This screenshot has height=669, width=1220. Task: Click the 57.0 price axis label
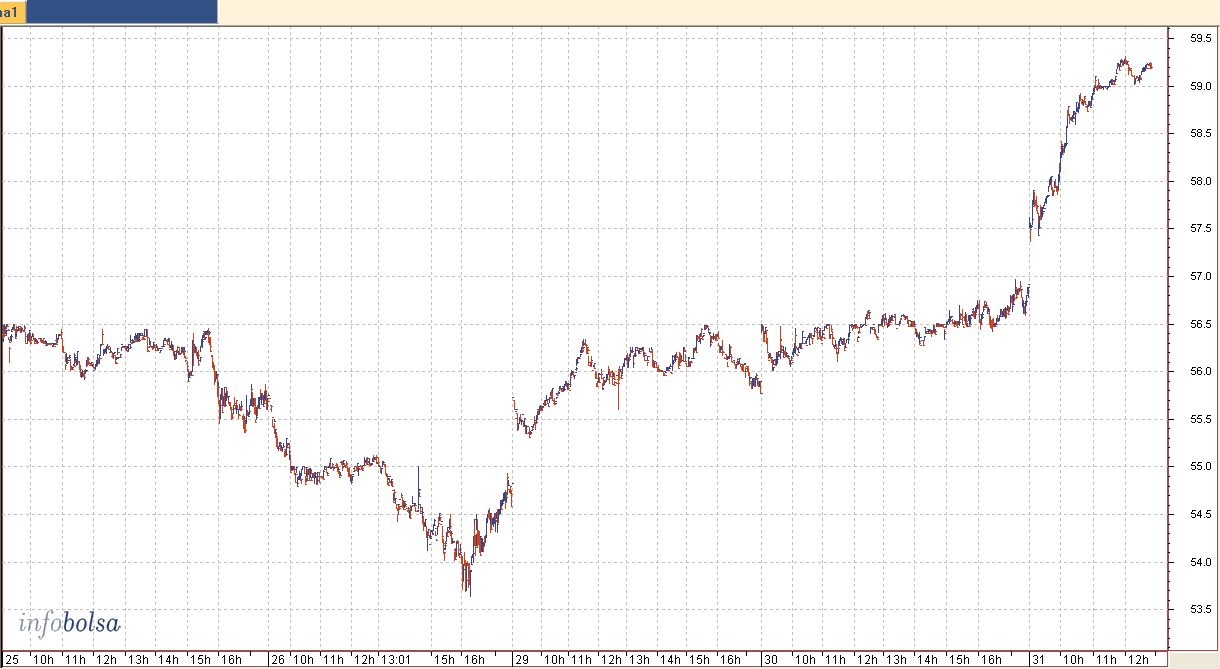[x=1201, y=277]
